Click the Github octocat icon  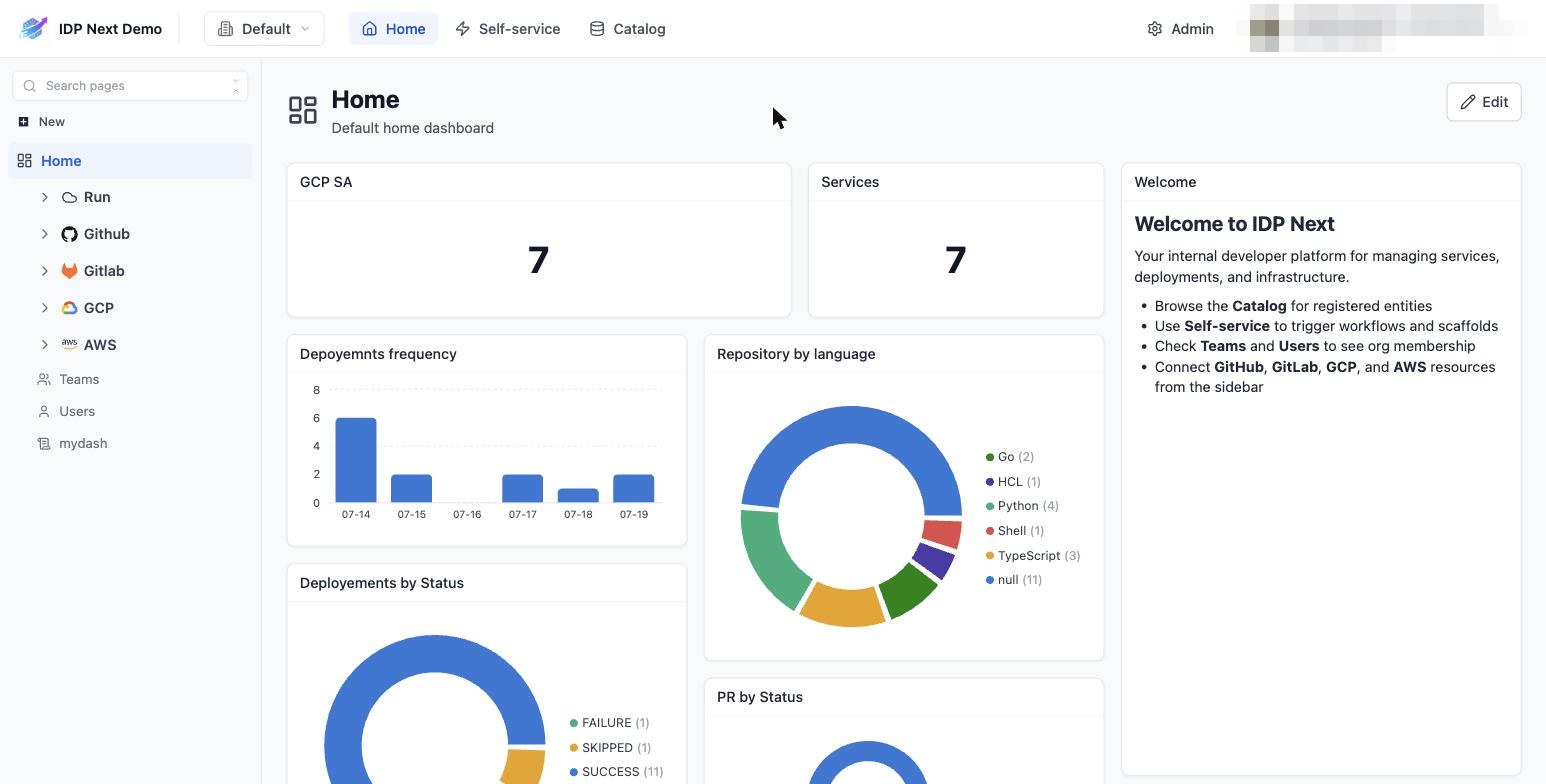pos(69,234)
